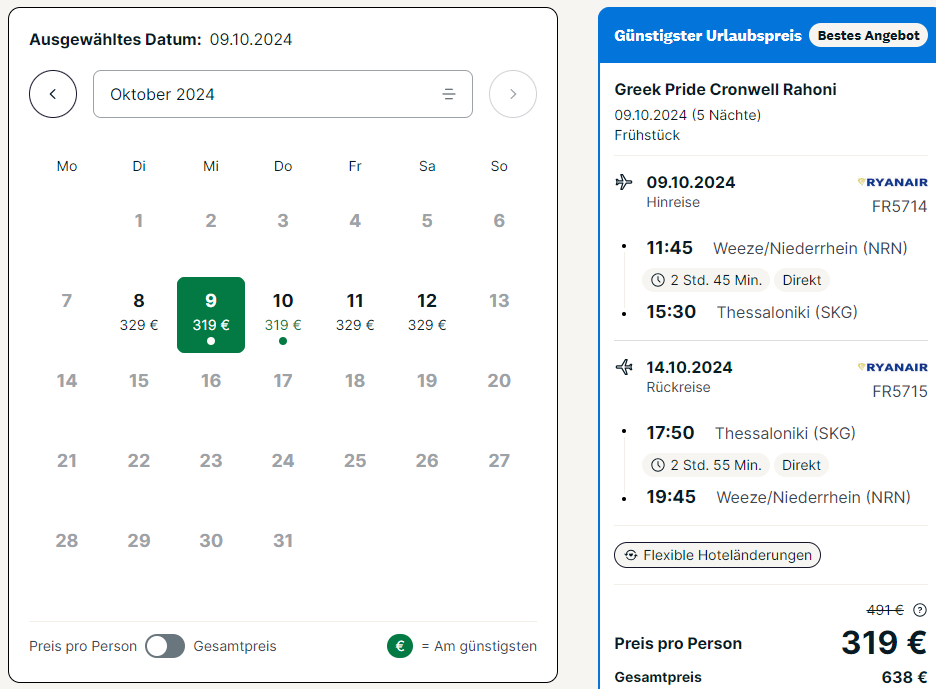Click the Greek Pride Cronwell Rahoni title
Viewport: 936px width, 689px height.
pos(725,90)
